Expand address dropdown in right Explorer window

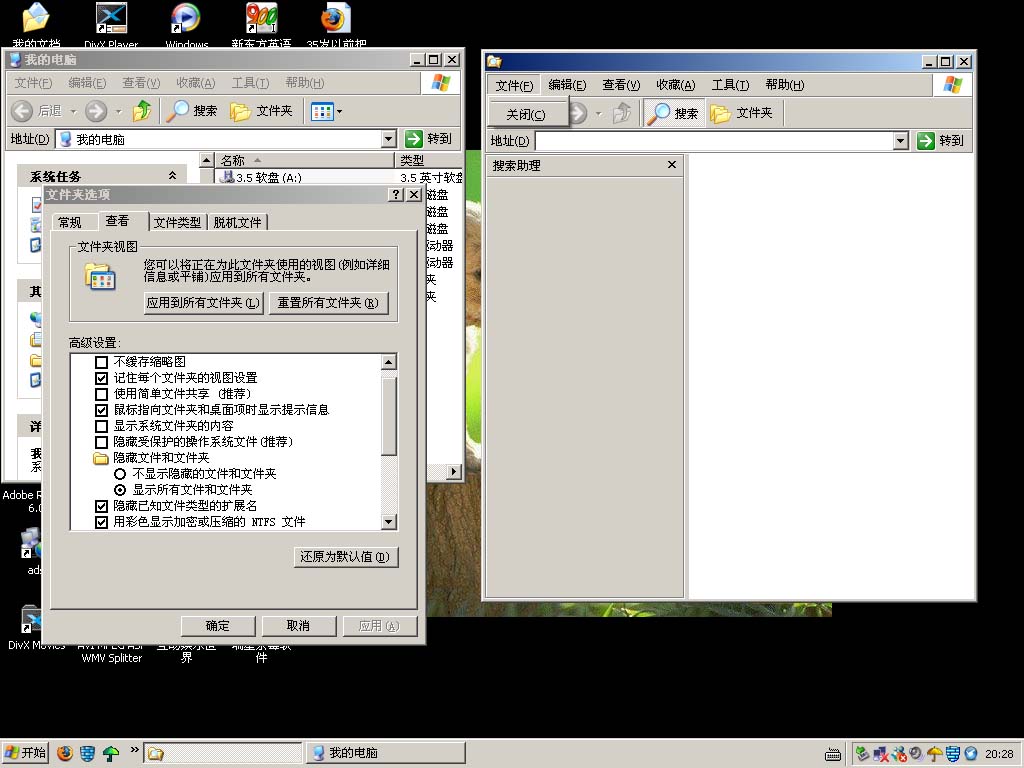(901, 140)
